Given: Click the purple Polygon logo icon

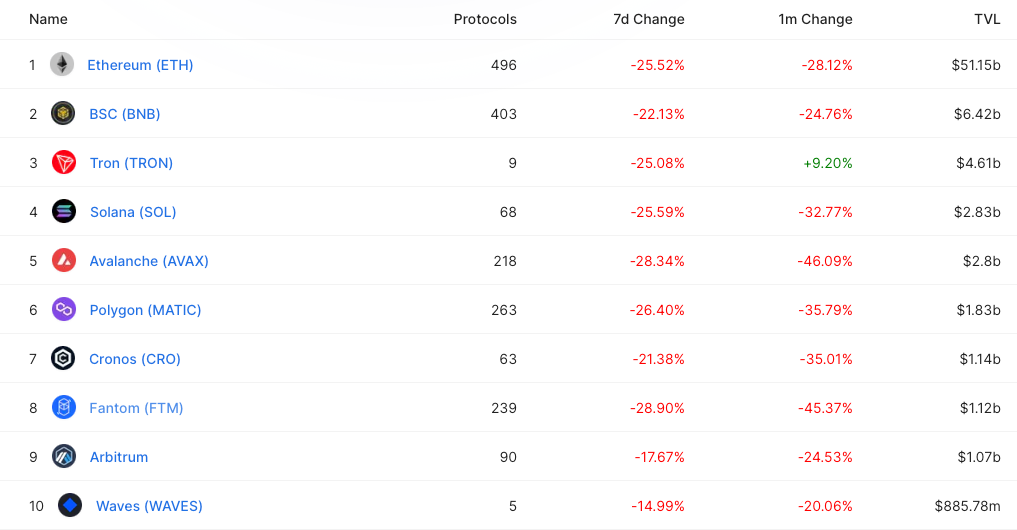Looking at the screenshot, I should (64, 309).
